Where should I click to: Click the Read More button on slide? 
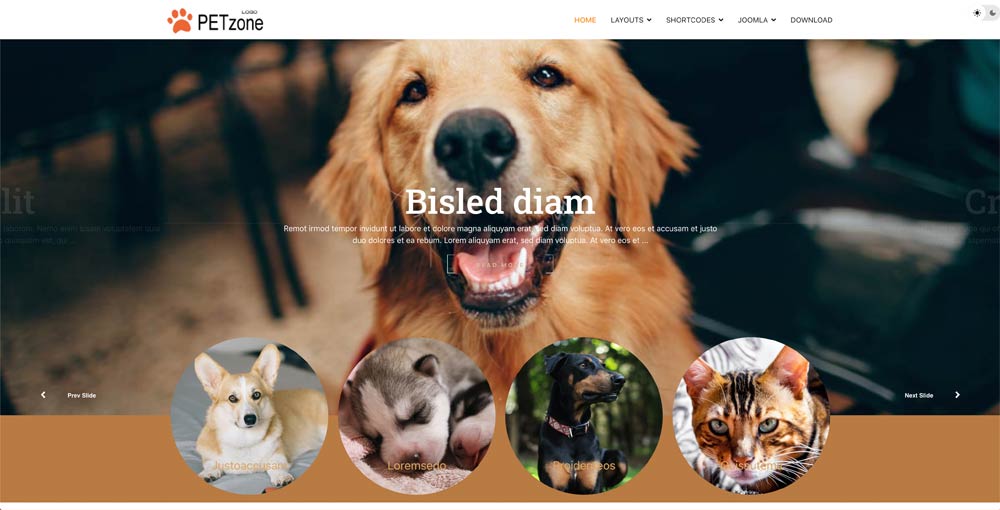500,264
